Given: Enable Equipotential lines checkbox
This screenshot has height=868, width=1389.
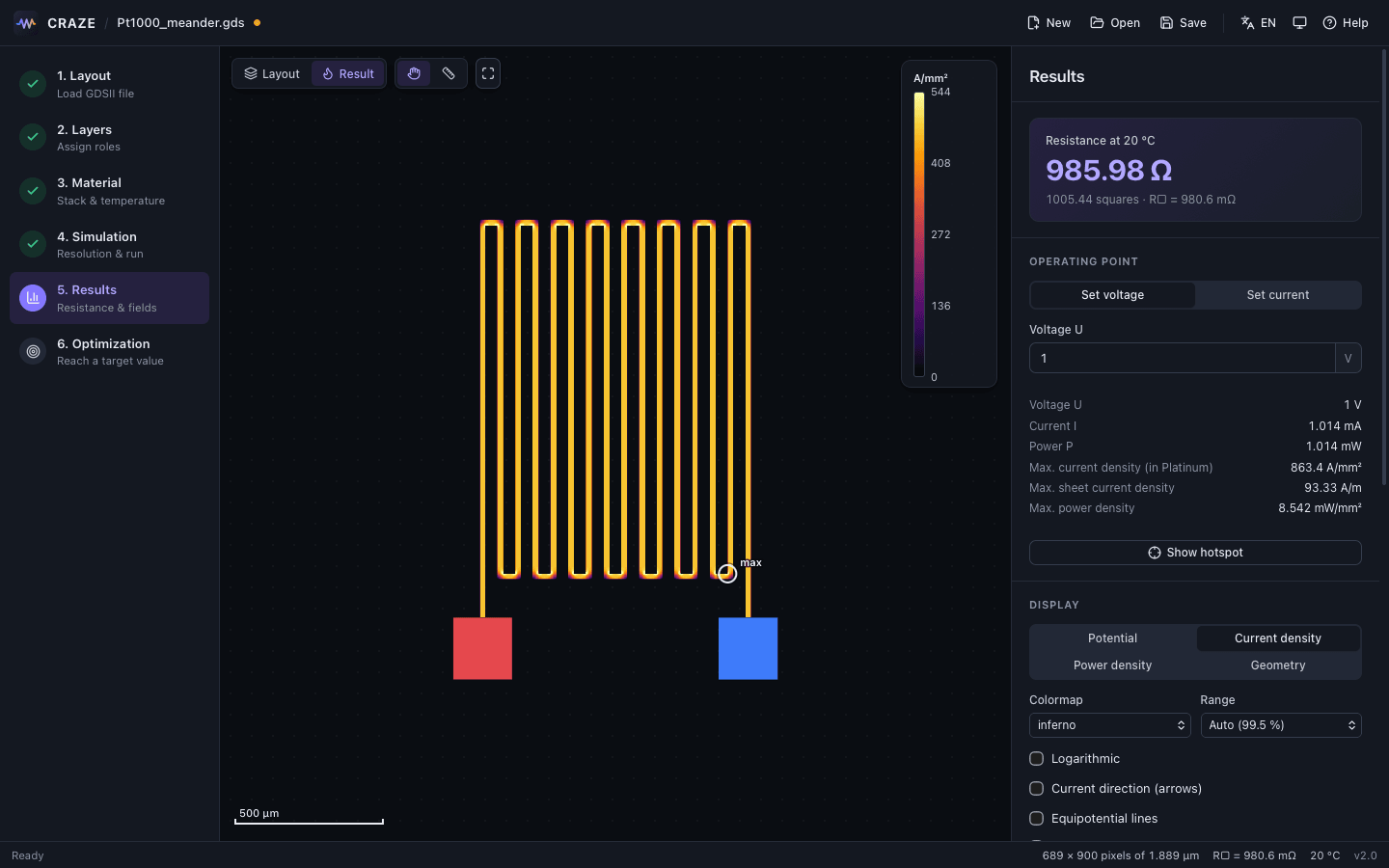Looking at the screenshot, I should [x=1037, y=819].
